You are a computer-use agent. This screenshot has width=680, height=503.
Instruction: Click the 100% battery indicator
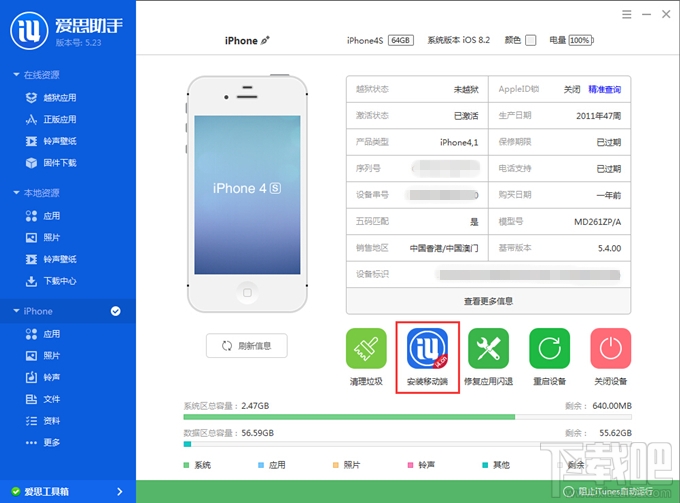coord(581,40)
